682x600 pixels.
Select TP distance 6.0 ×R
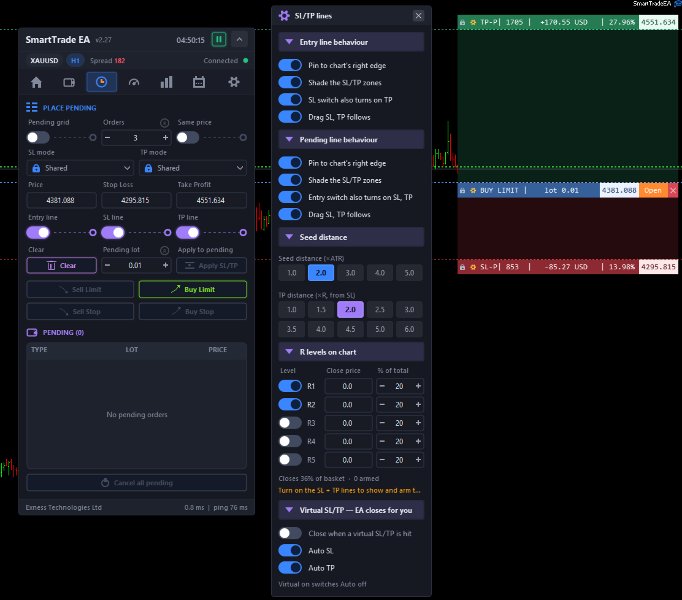click(409, 329)
